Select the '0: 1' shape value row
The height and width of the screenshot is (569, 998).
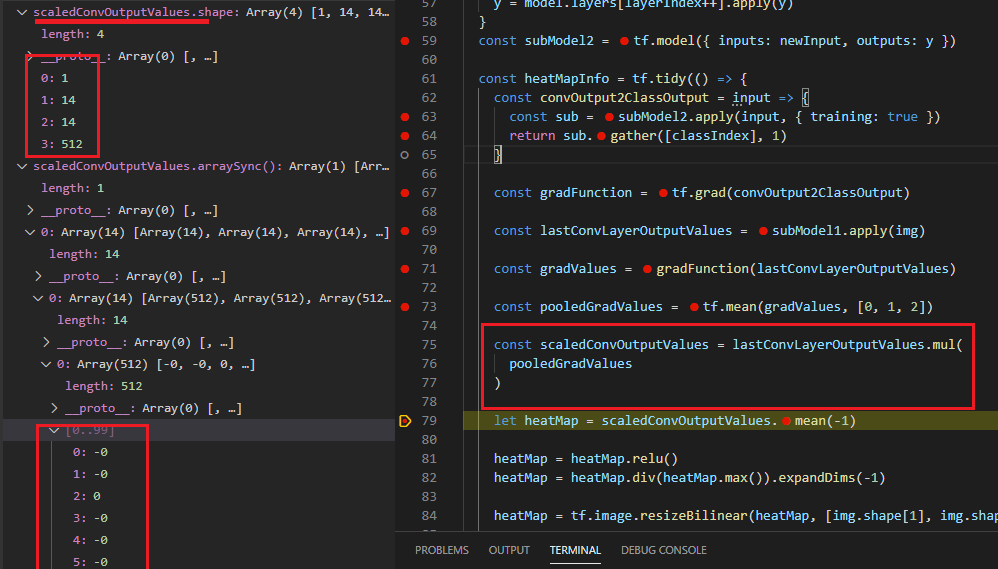pyautogui.click(x=199, y=78)
